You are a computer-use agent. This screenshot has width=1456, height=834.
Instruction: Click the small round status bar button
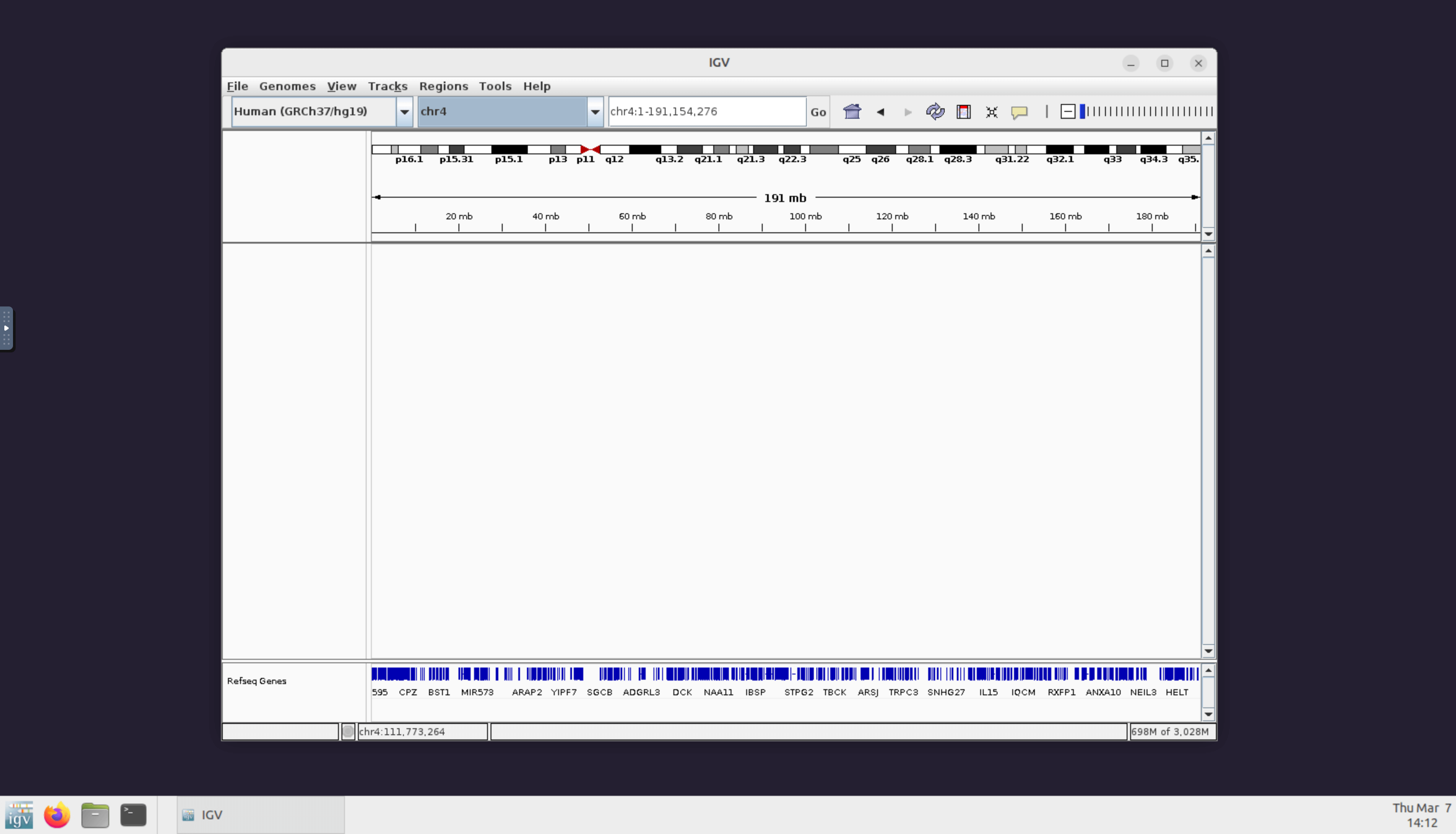[348, 731]
